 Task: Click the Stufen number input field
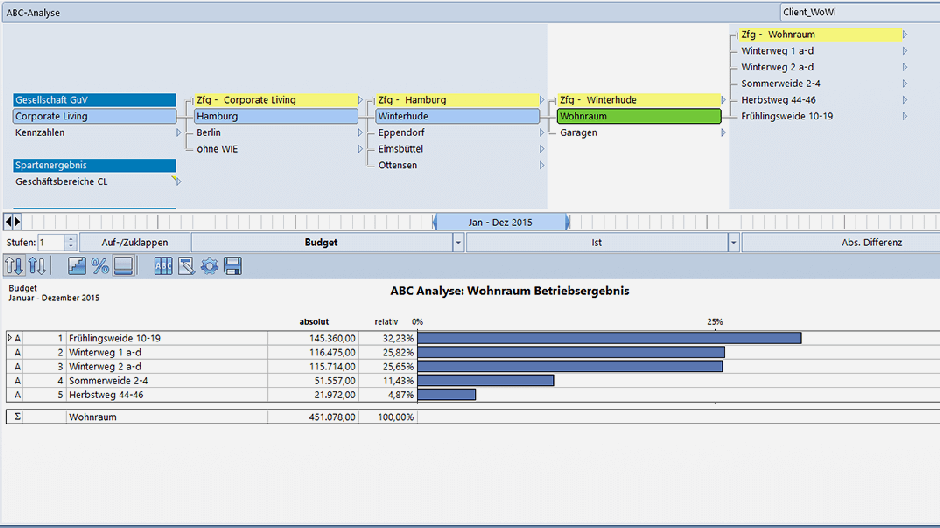[x=52, y=242]
